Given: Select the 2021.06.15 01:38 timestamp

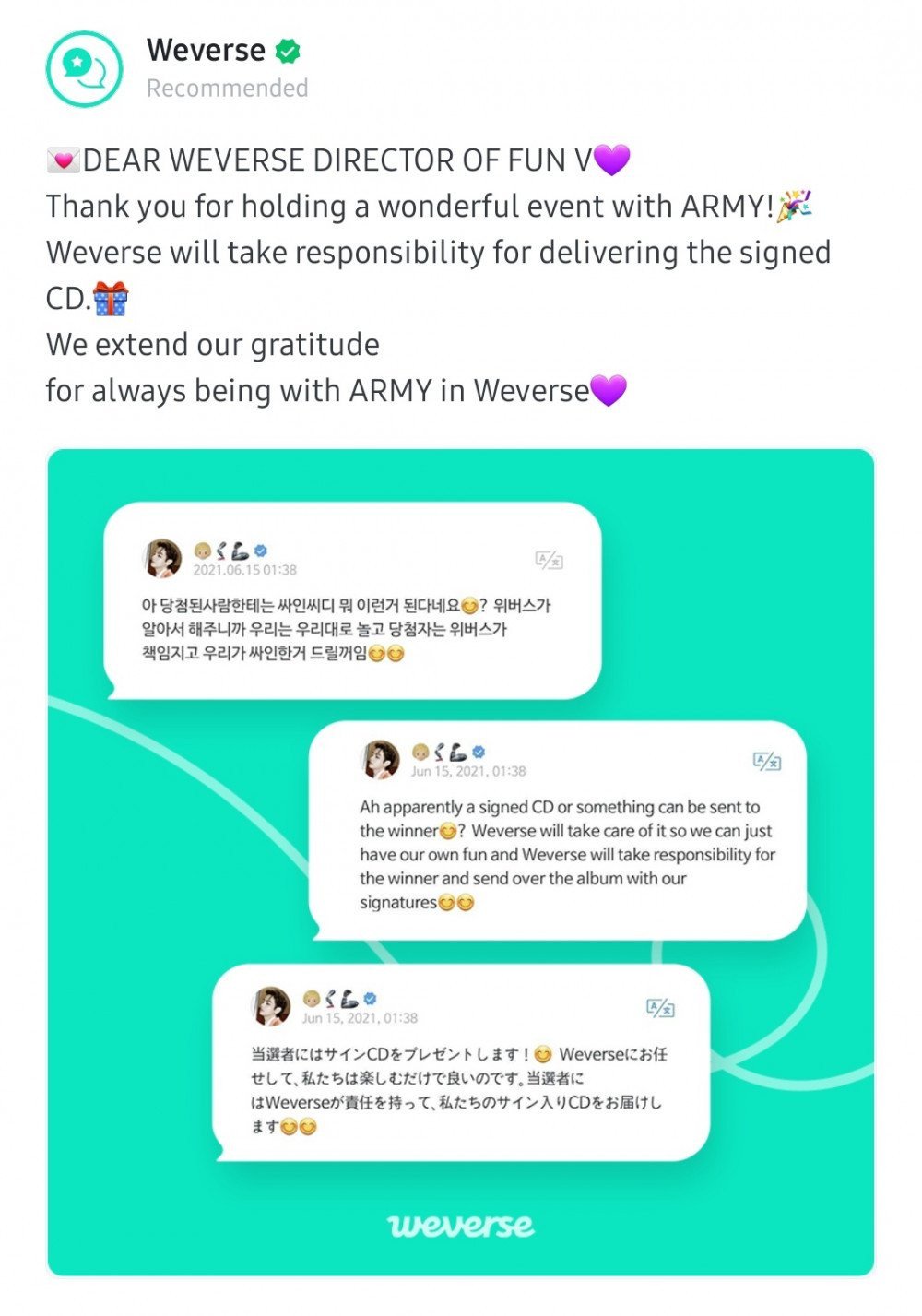Looking at the screenshot, I should [244, 570].
